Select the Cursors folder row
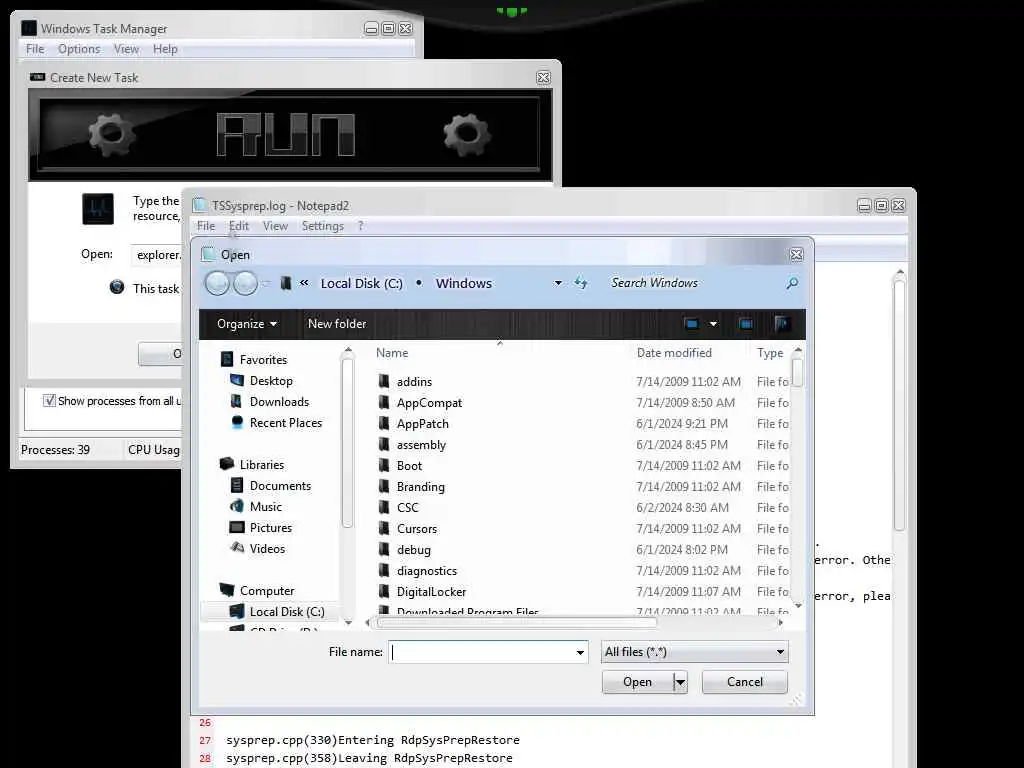 [581, 528]
